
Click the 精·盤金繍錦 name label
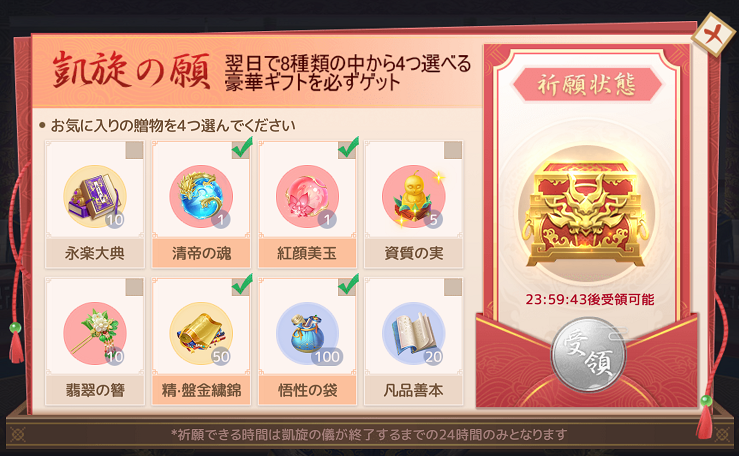pos(201,390)
